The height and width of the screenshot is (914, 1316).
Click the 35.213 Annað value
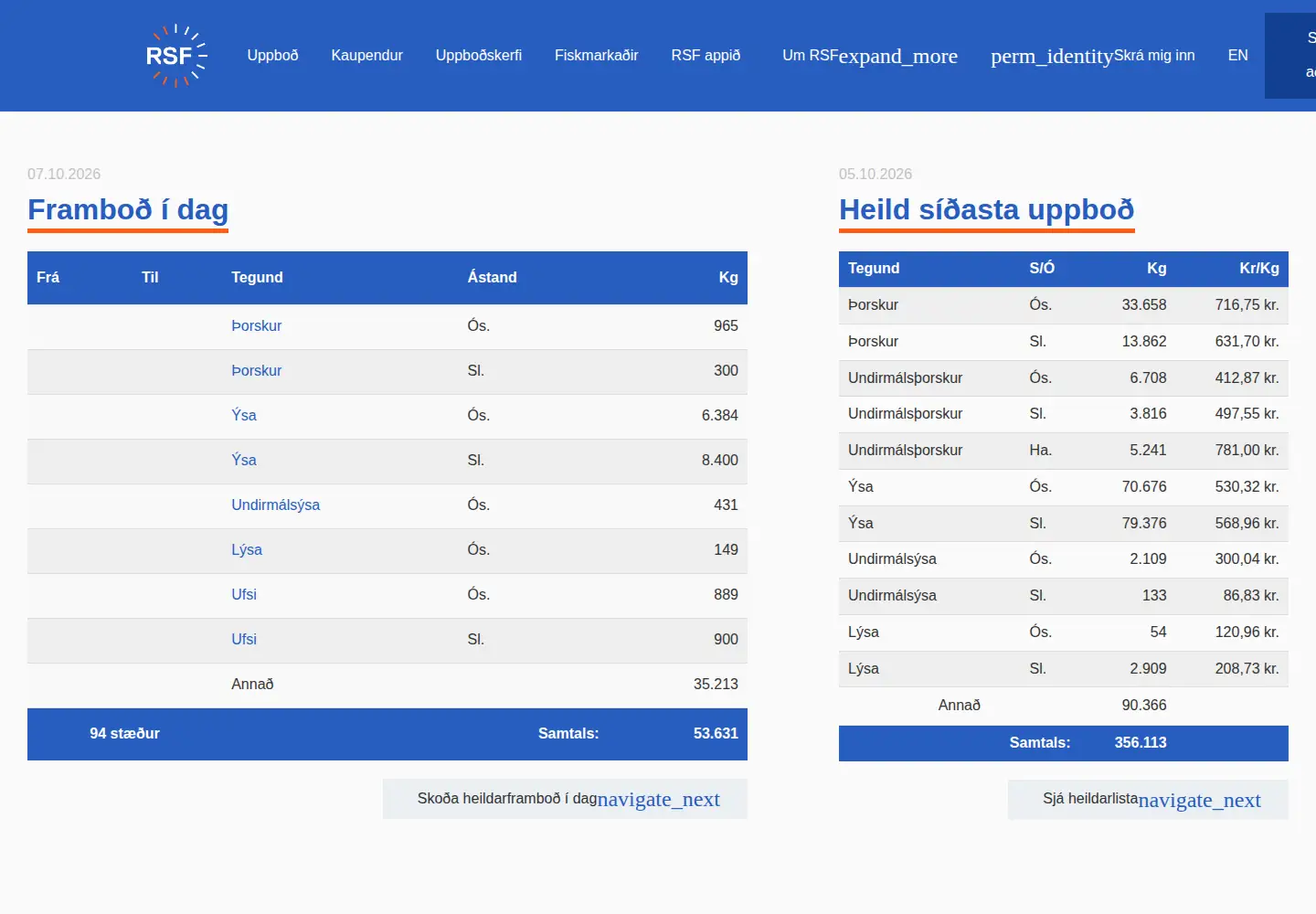716,685
